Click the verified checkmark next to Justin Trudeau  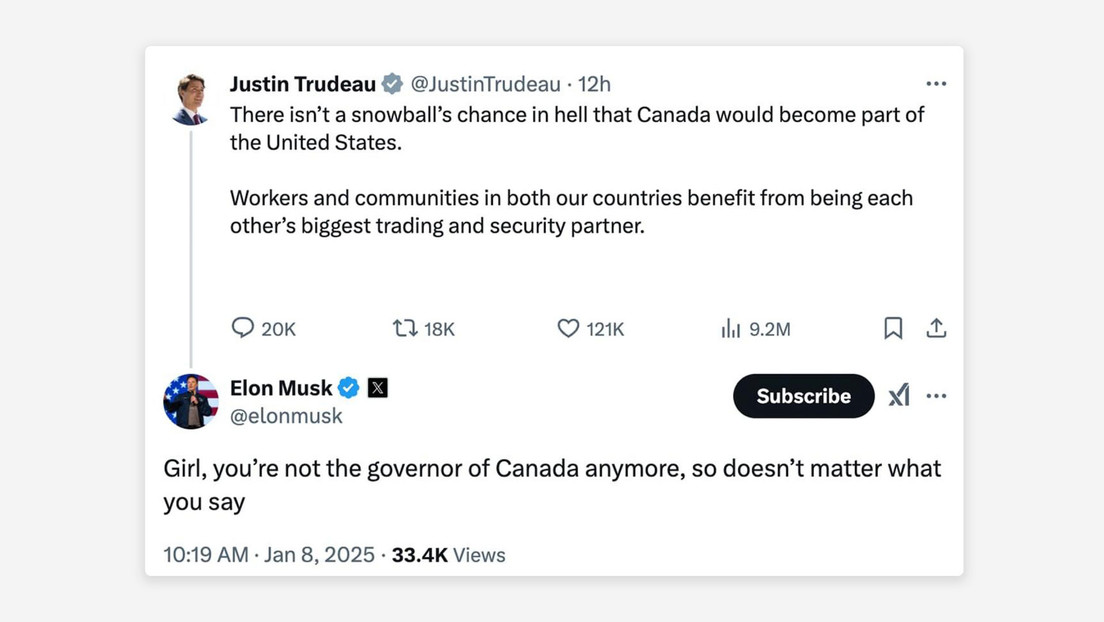coord(391,84)
